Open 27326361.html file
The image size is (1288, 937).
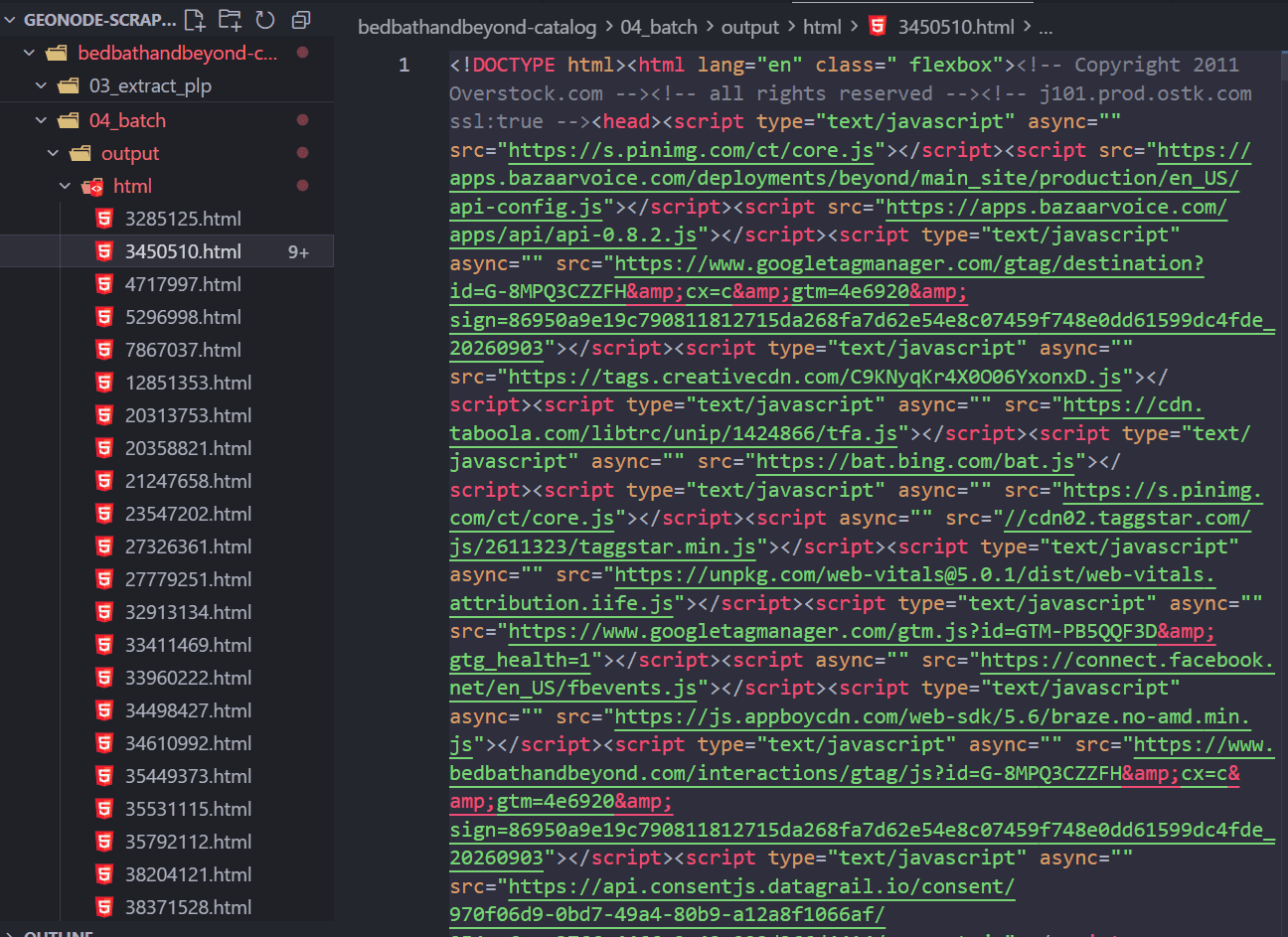188,547
